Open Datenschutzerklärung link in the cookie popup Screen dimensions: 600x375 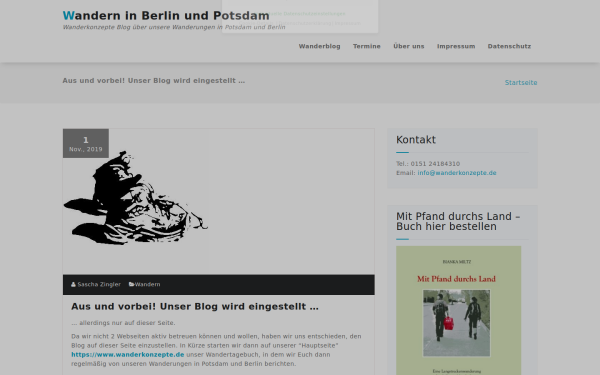[304, 23]
